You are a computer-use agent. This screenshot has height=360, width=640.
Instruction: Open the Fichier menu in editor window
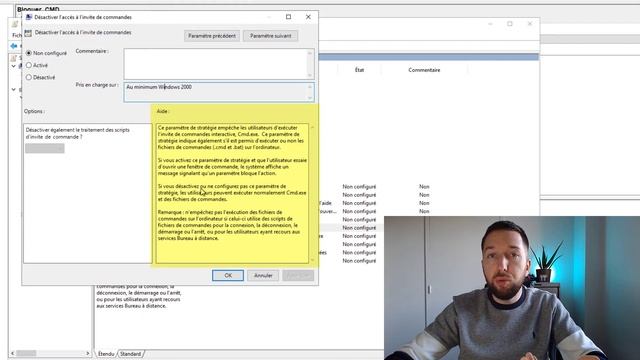pos(17,36)
